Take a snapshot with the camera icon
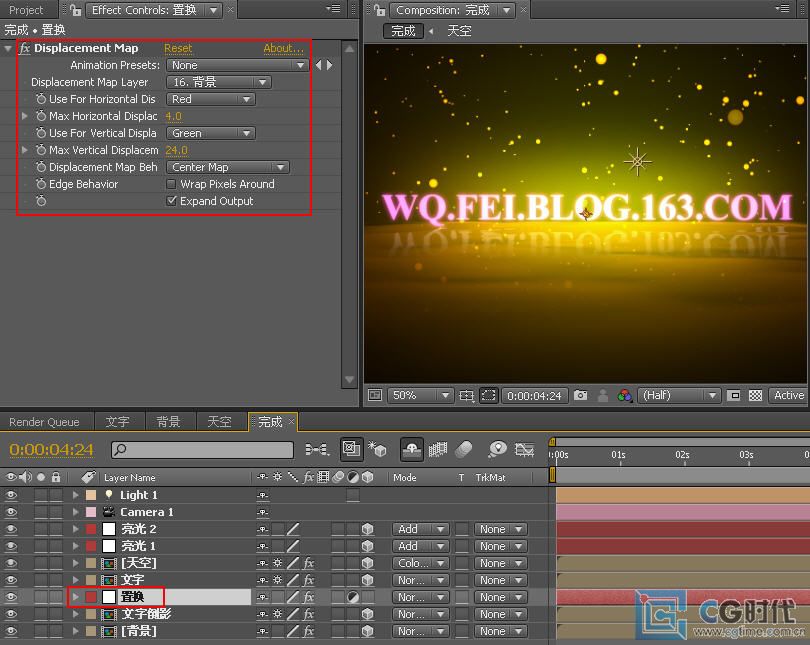Viewport: 810px width, 645px height. 581,396
